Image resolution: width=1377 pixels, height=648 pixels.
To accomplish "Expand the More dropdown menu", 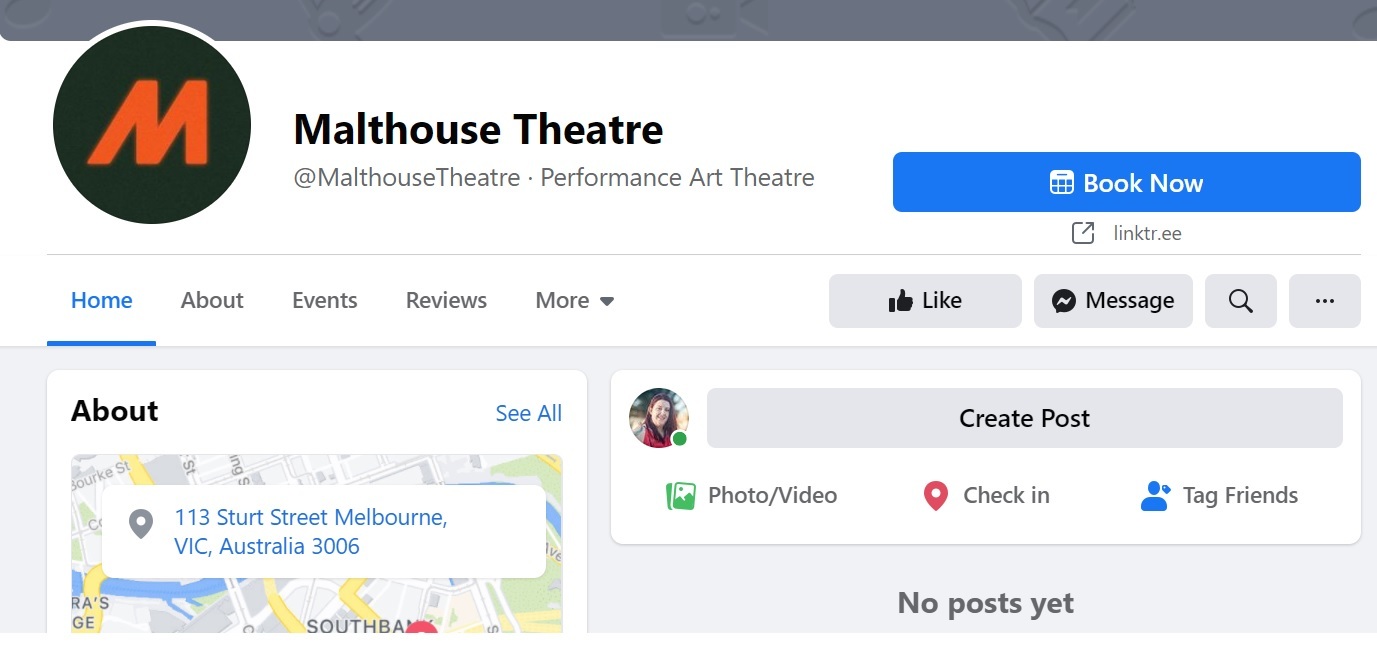I will pos(575,300).
